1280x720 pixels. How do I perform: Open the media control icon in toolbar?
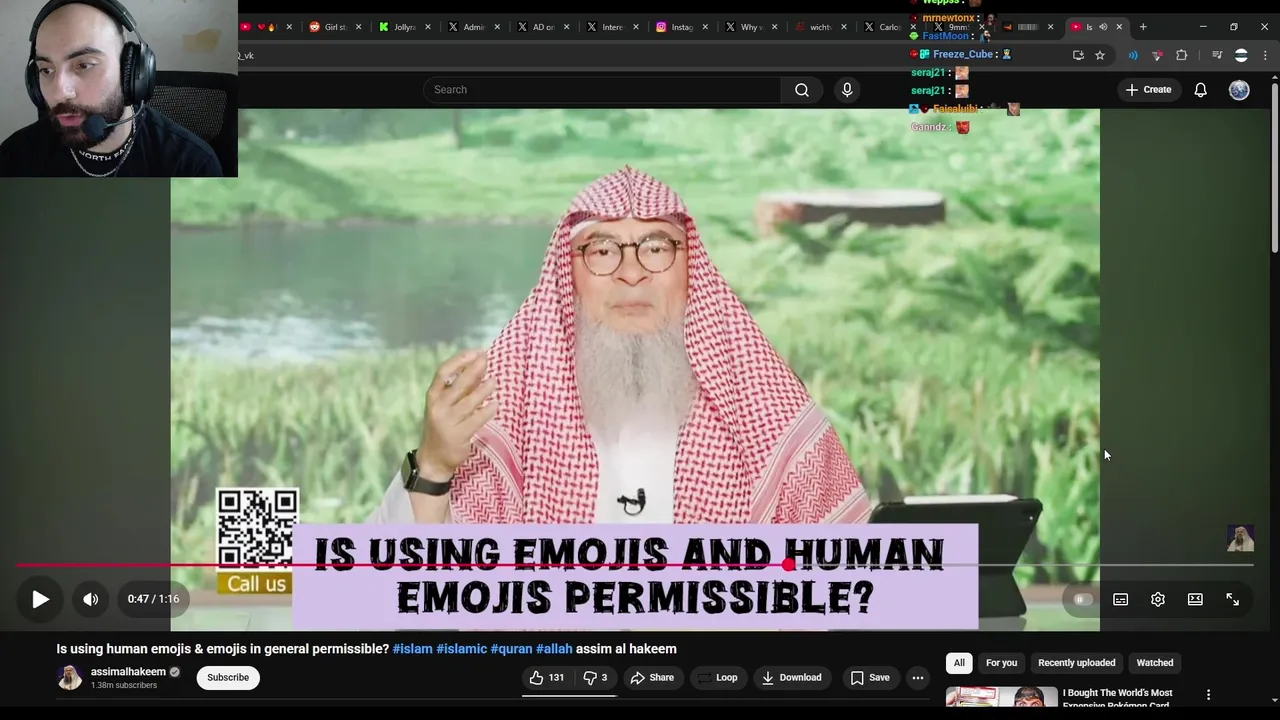pos(1217,55)
